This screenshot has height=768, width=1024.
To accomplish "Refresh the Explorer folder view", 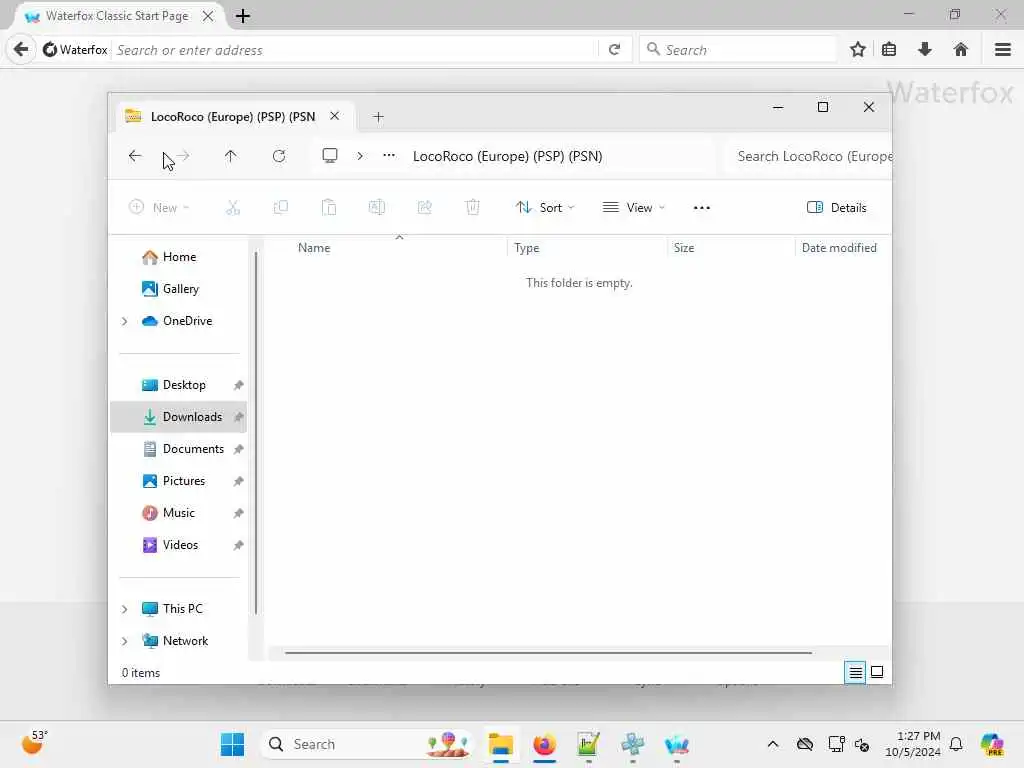I will tap(279, 156).
